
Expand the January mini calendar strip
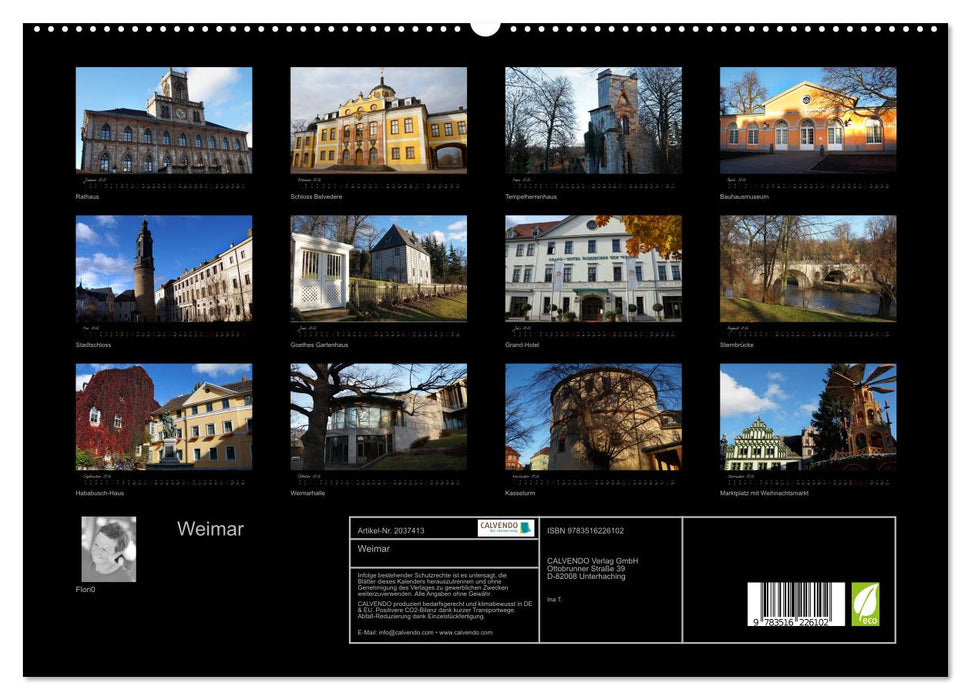click(x=161, y=185)
